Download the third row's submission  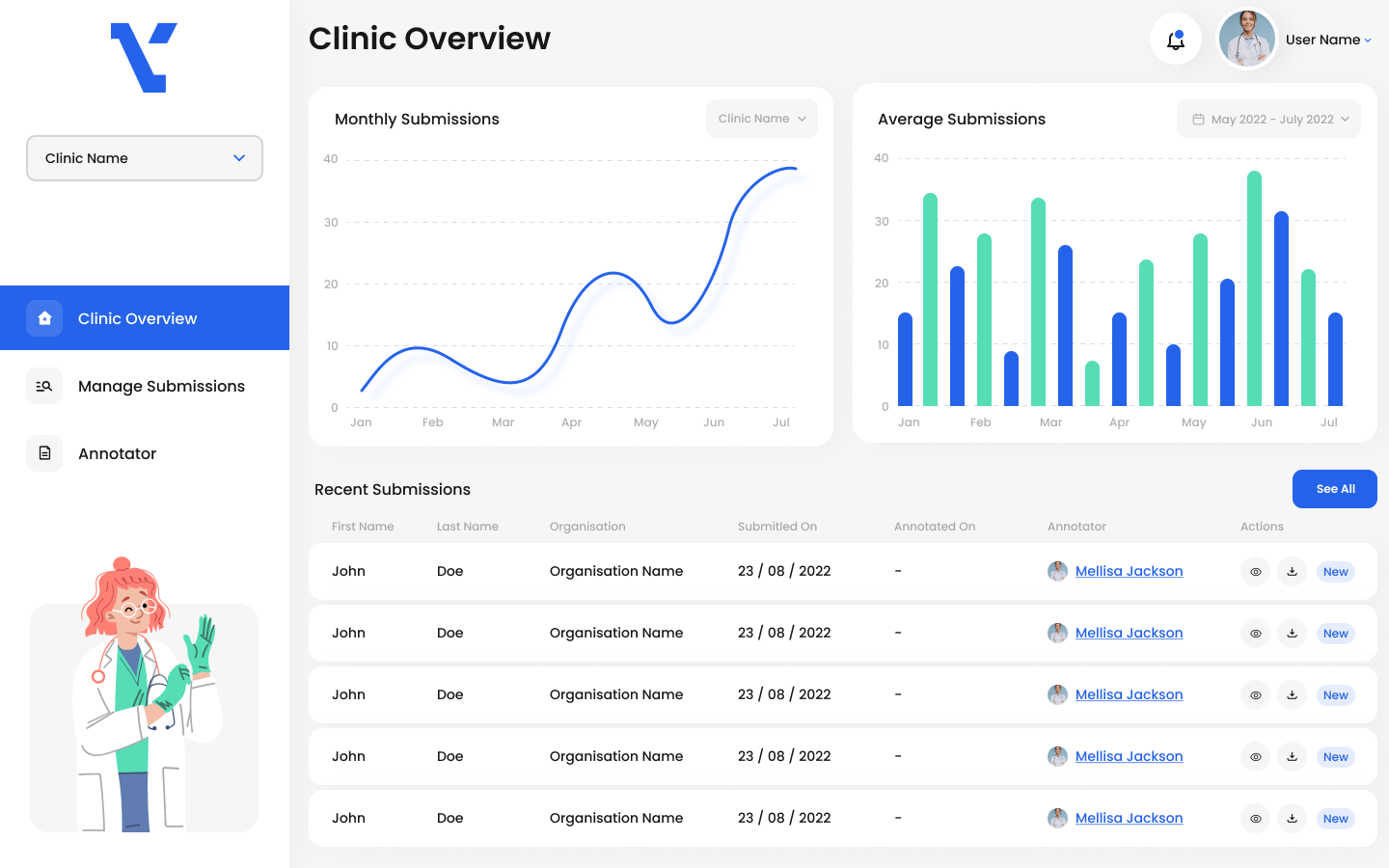1292,695
